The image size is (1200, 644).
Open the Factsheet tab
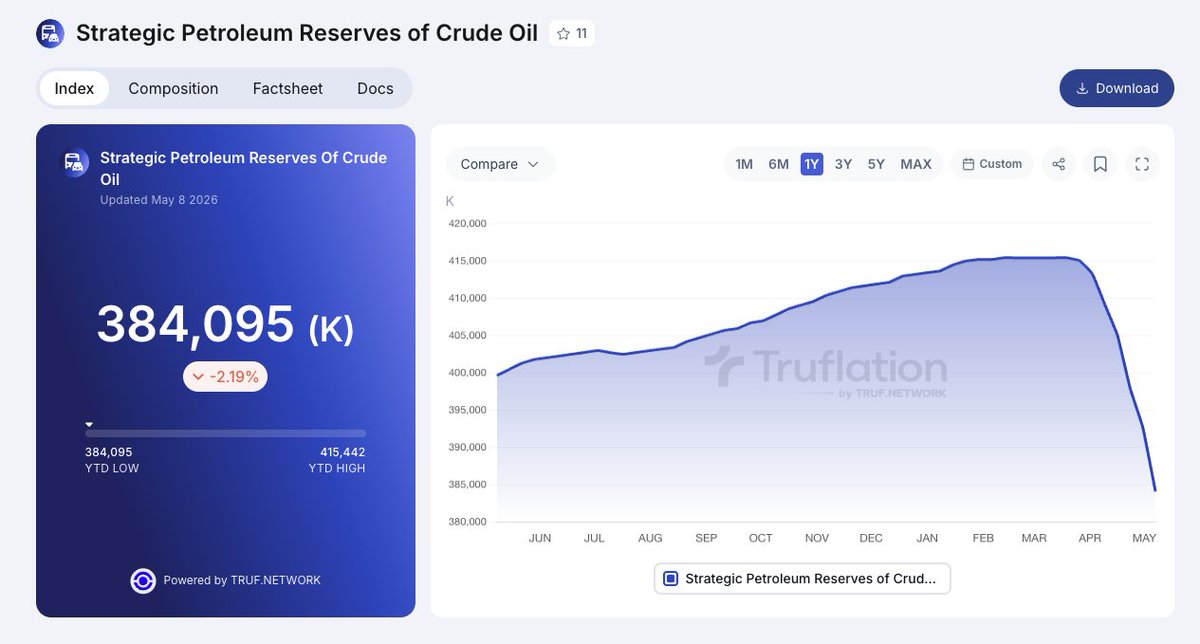[288, 88]
